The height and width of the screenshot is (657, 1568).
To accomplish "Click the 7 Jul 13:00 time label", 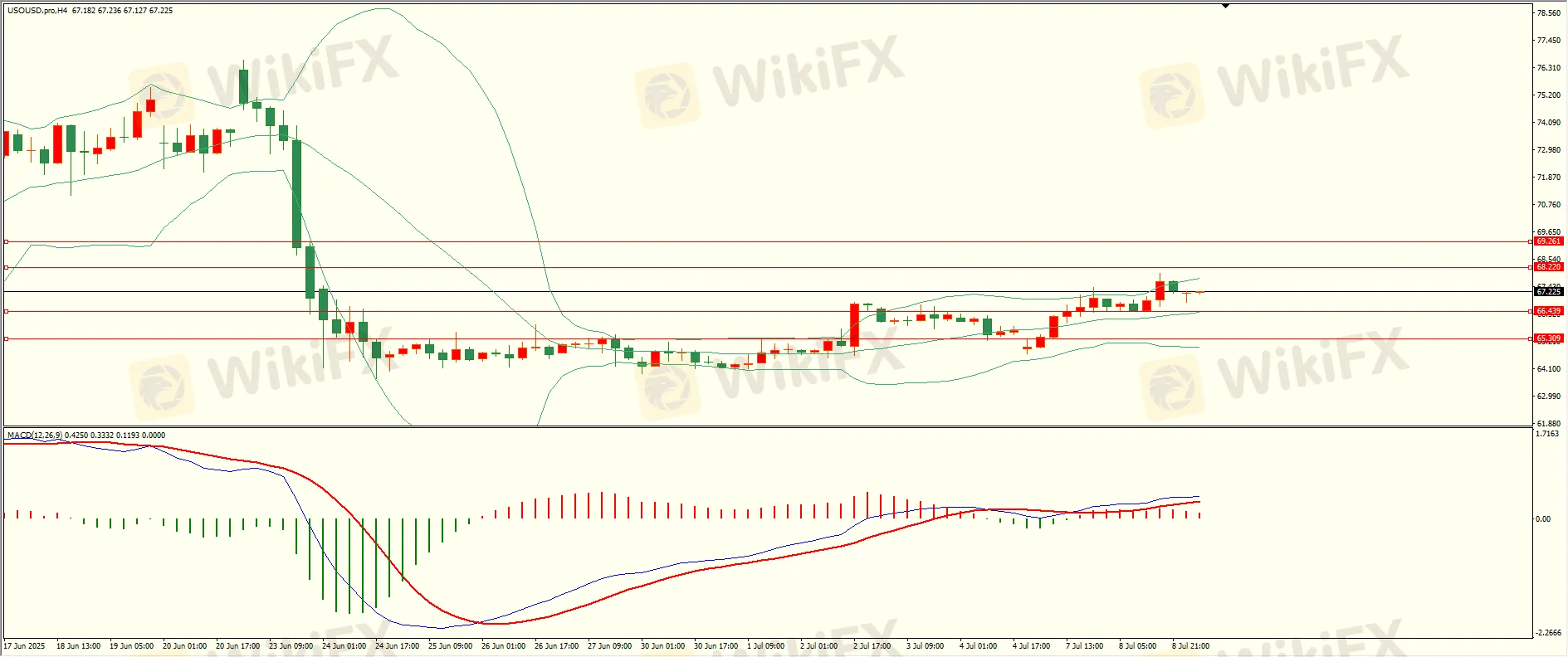I will (x=1084, y=646).
